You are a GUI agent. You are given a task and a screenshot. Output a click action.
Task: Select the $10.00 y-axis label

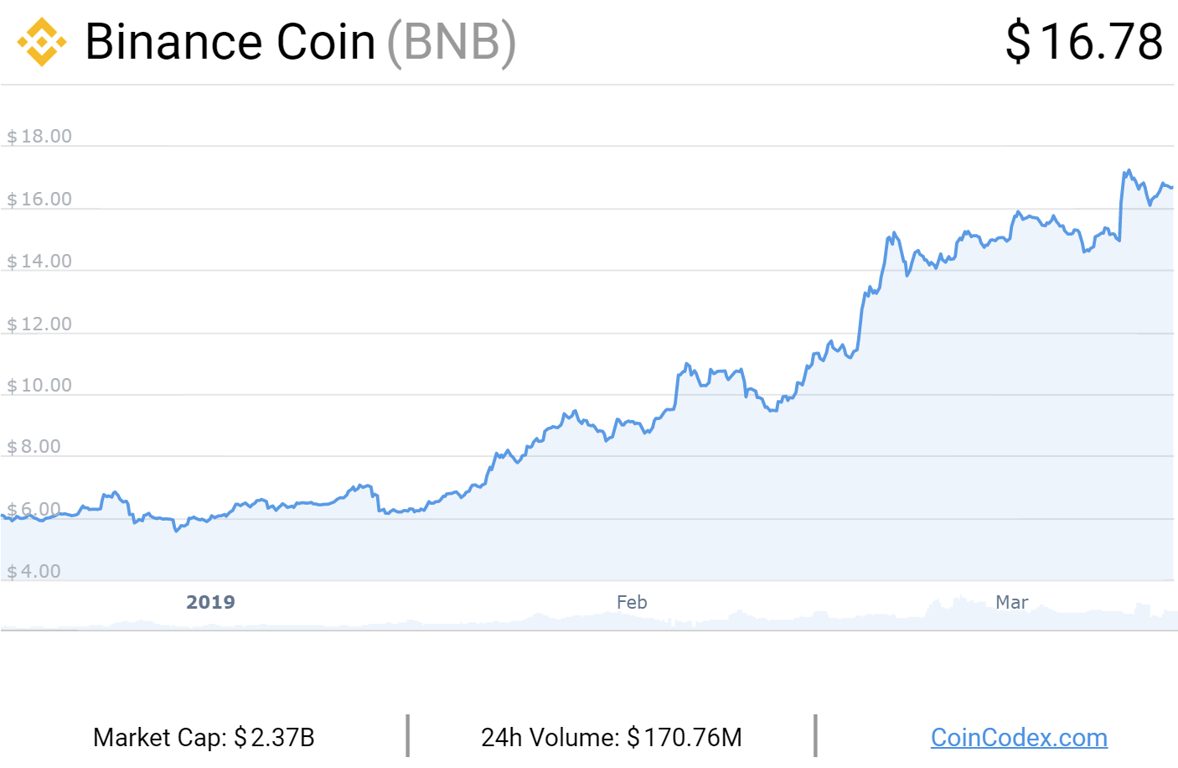[x=40, y=386]
